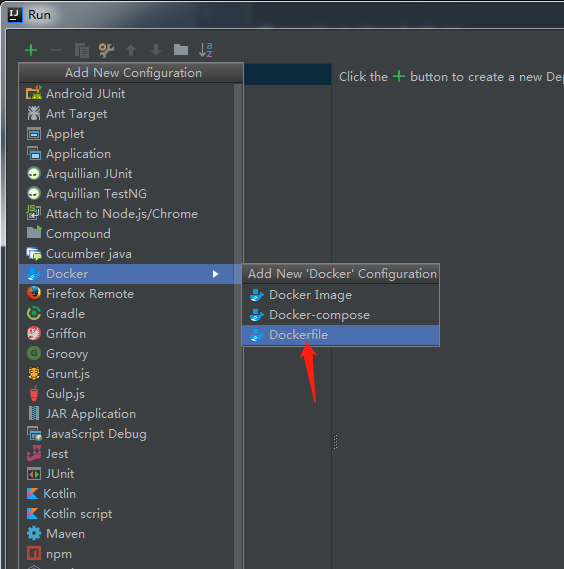This screenshot has width=564, height=569.
Task: Select Arquillian TestNG entry
Action: pyautogui.click(x=127, y=194)
